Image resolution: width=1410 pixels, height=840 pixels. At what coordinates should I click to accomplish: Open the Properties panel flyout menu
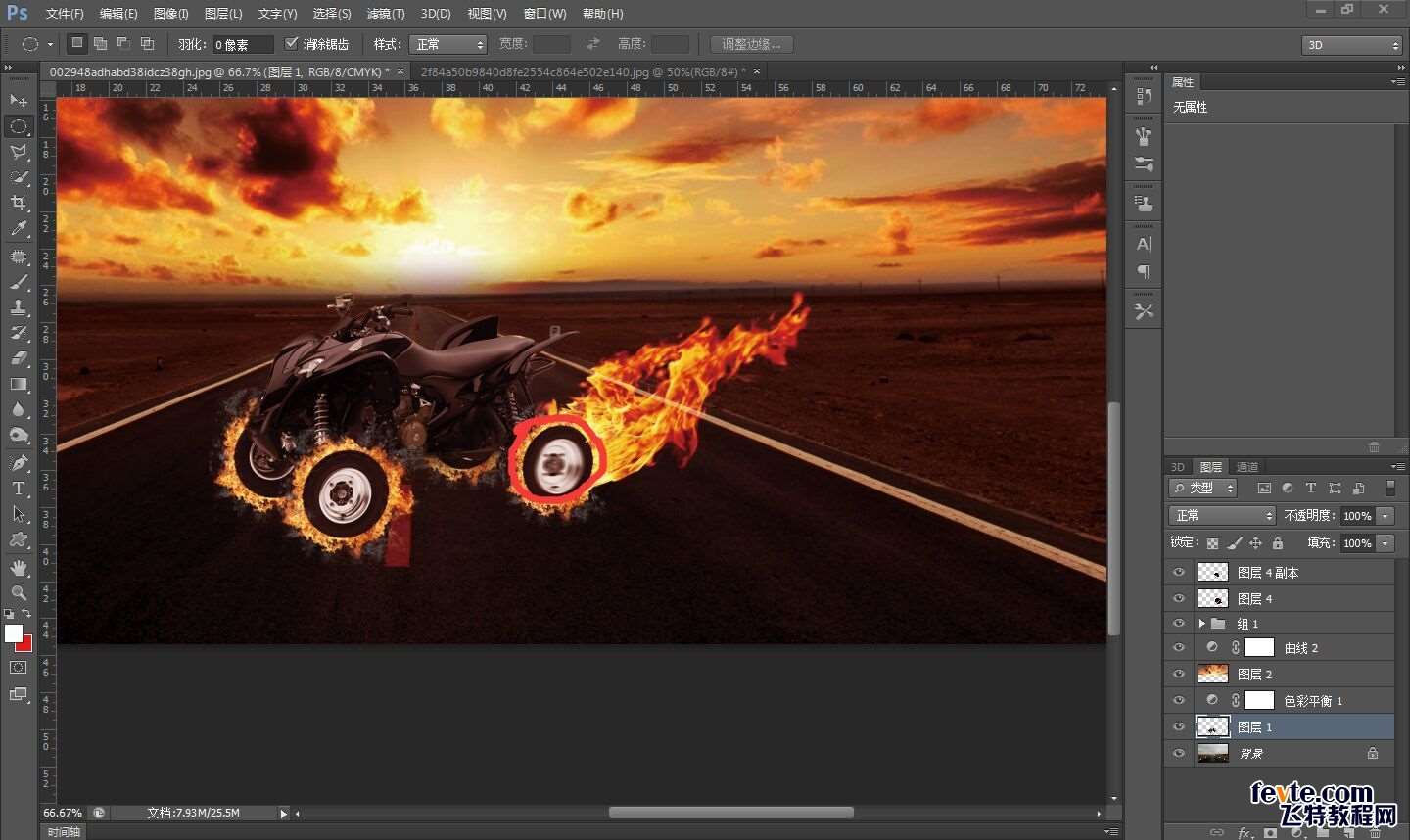coord(1398,82)
